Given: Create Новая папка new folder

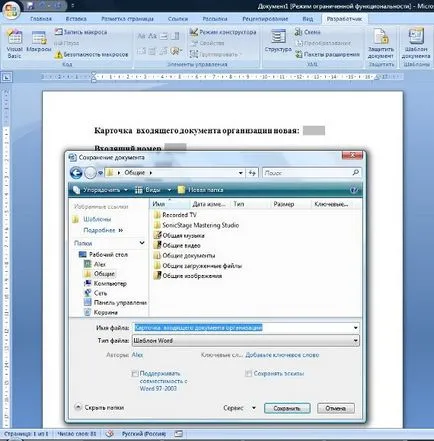Looking at the screenshot, I should (200, 190).
